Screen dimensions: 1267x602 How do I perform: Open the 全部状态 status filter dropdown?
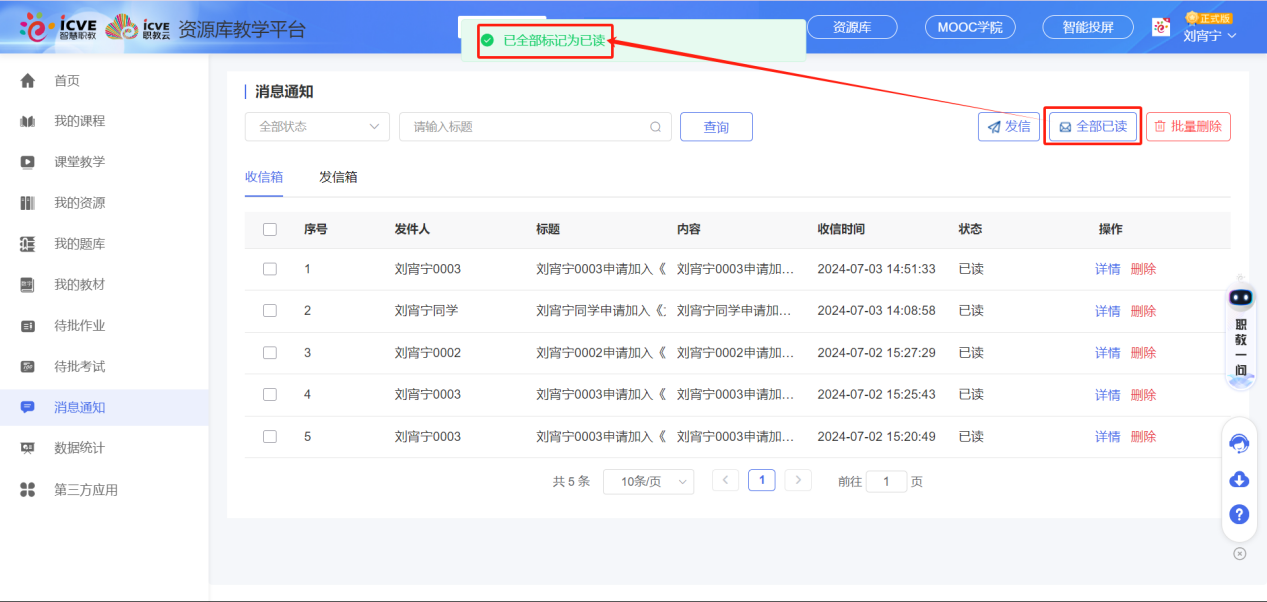[316, 127]
